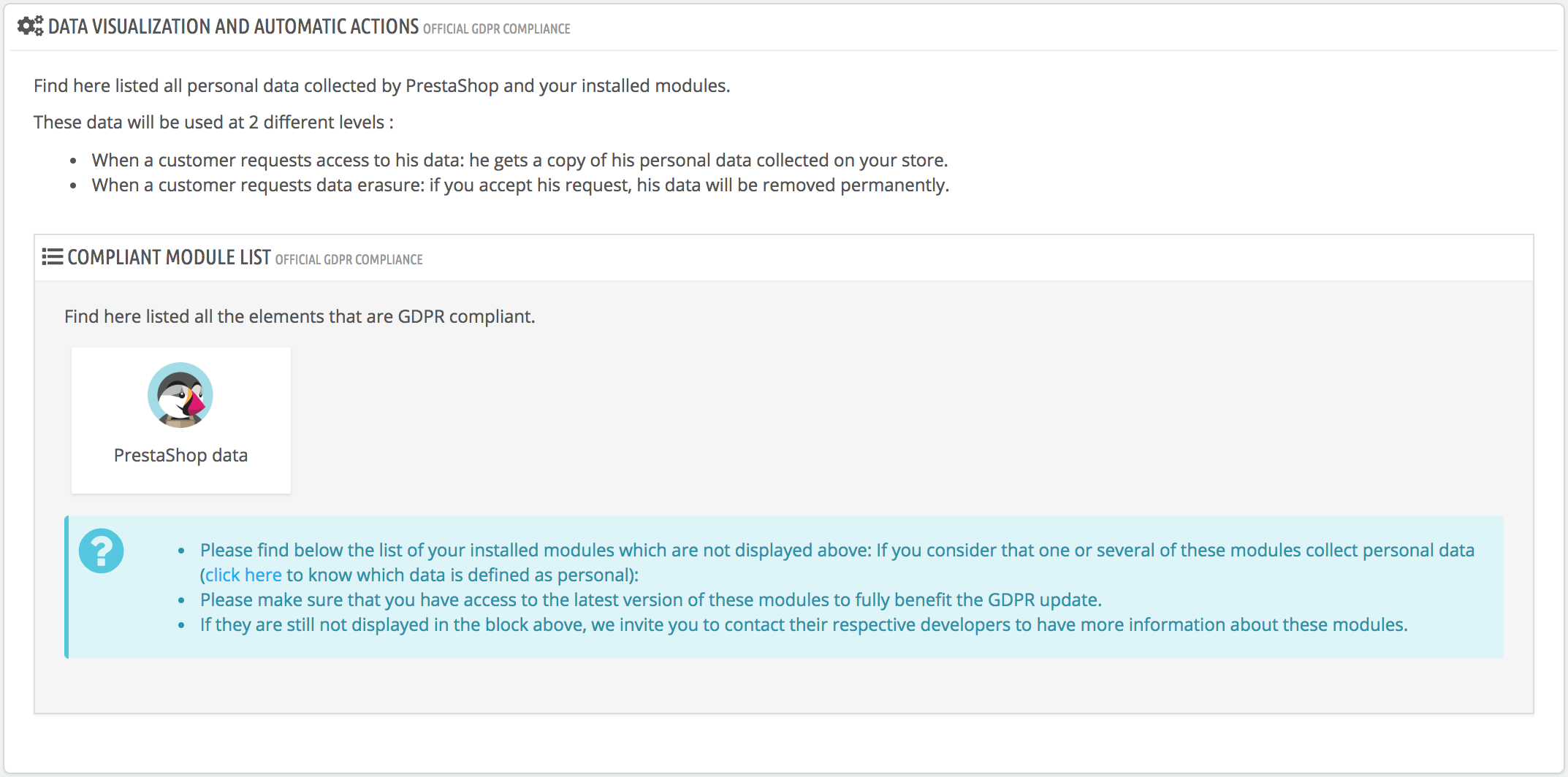Click the 'Please find below the list' info bullet

click(x=837, y=563)
